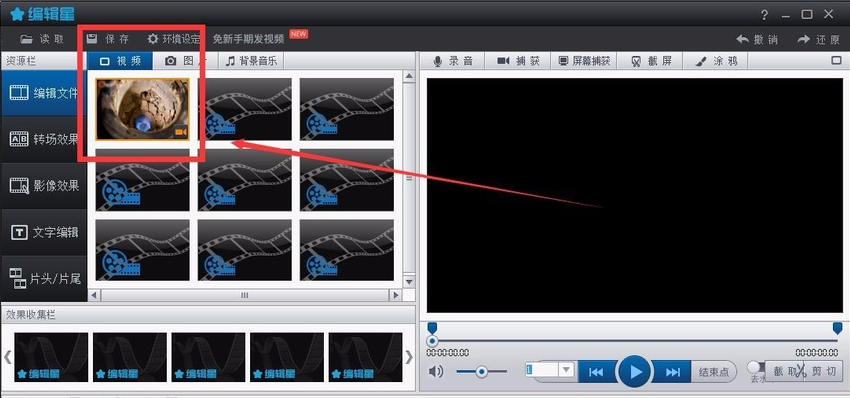850x398 pixels.
Task: Click the start trim marker
Action: click(x=432, y=328)
